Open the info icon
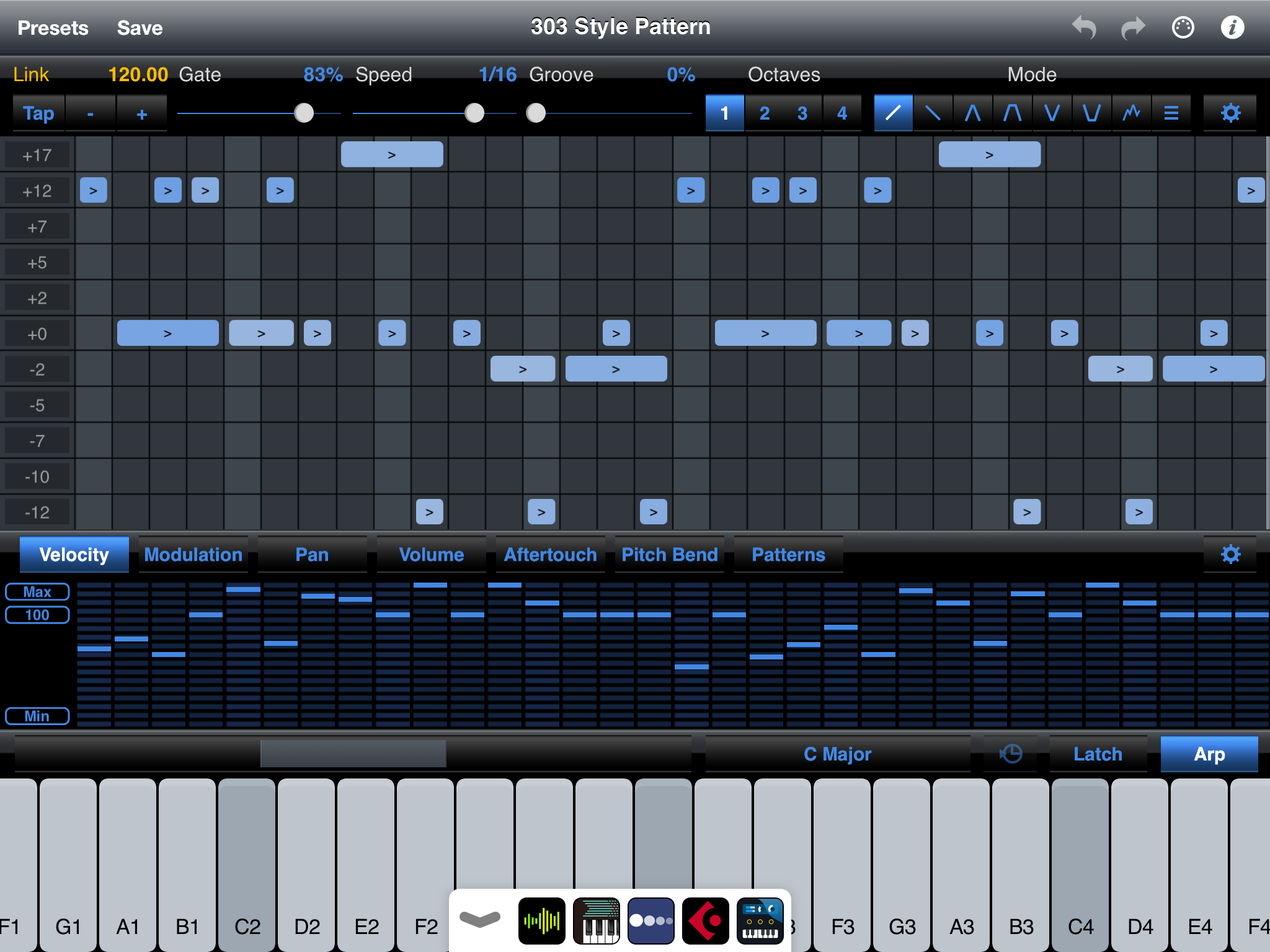This screenshot has width=1270, height=952. [1232, 27]
